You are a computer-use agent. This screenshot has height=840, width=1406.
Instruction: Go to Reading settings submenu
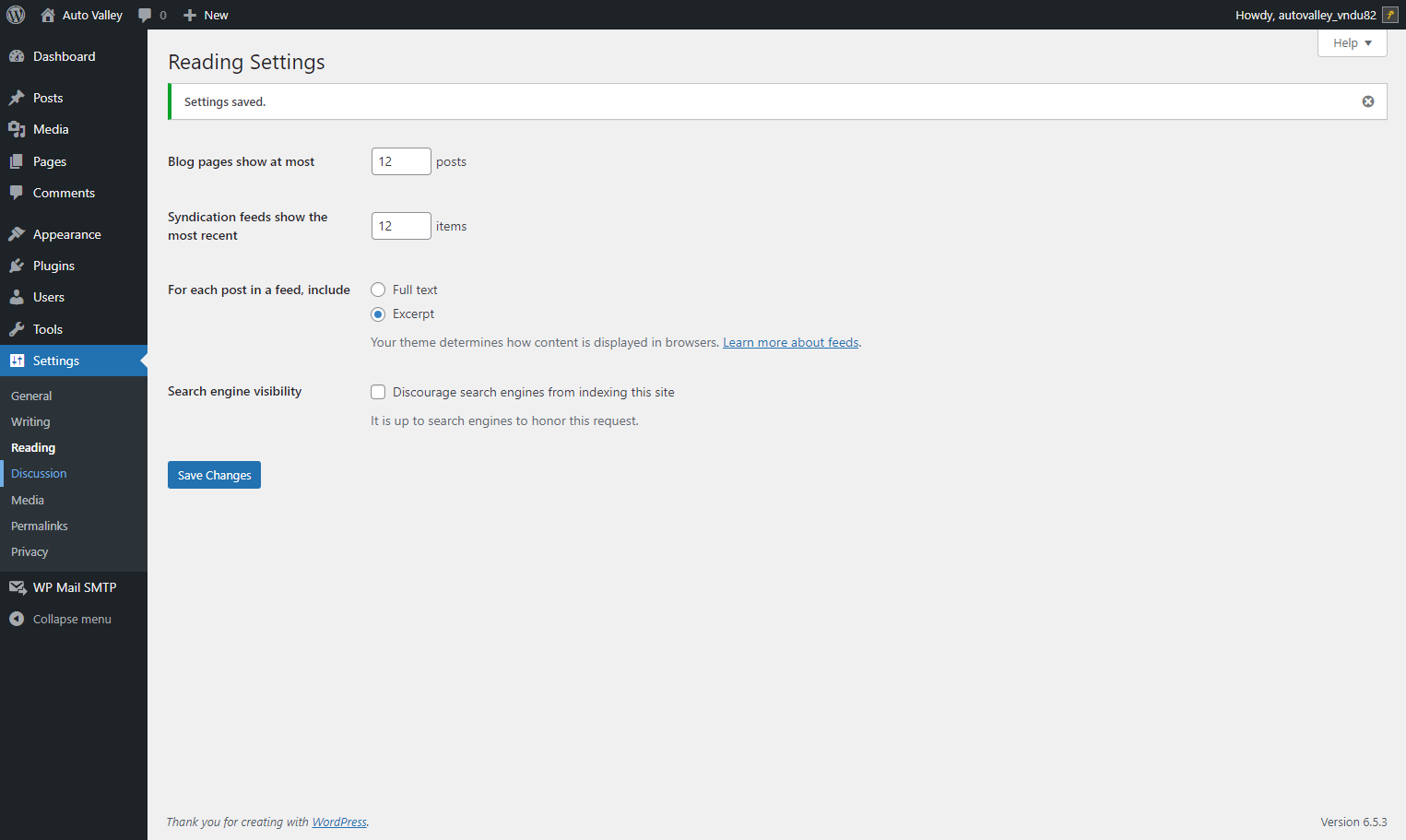click(x=33, y=447)
